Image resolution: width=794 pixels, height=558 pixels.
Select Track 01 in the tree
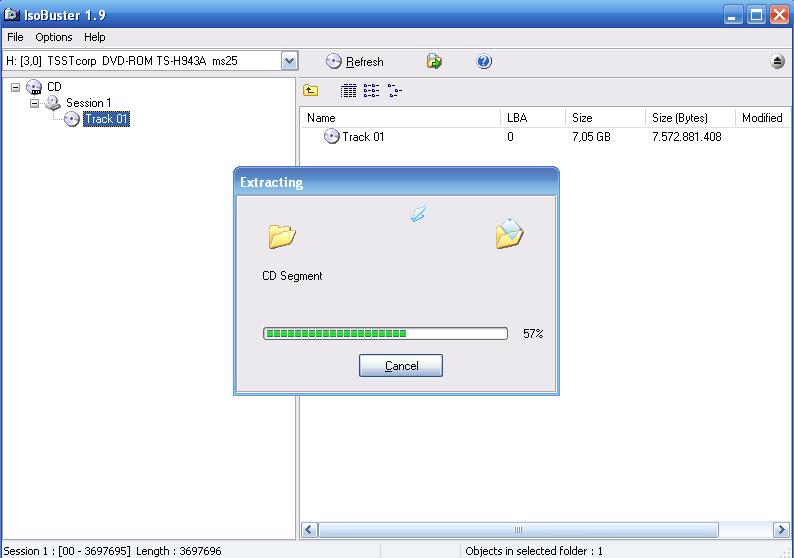click(106, 119)
